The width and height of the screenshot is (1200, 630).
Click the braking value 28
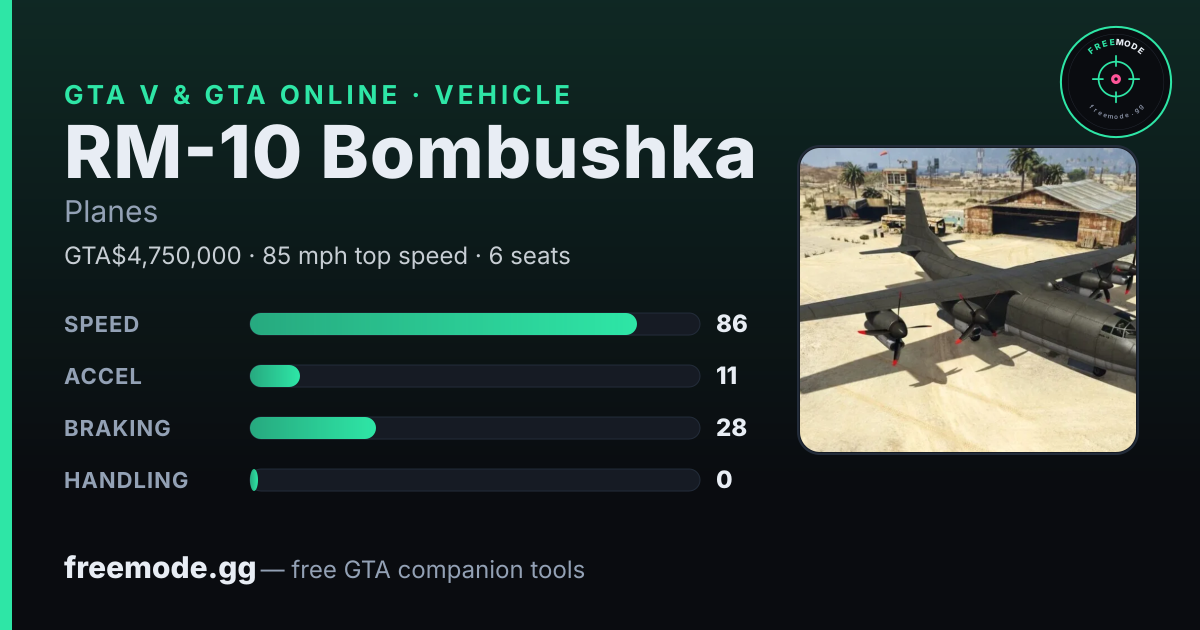[732, 428]
